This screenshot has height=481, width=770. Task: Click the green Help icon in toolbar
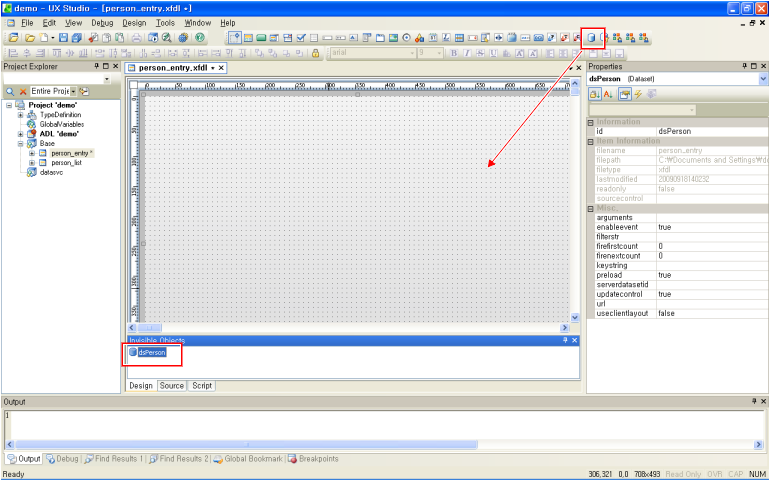click(200, 38)
